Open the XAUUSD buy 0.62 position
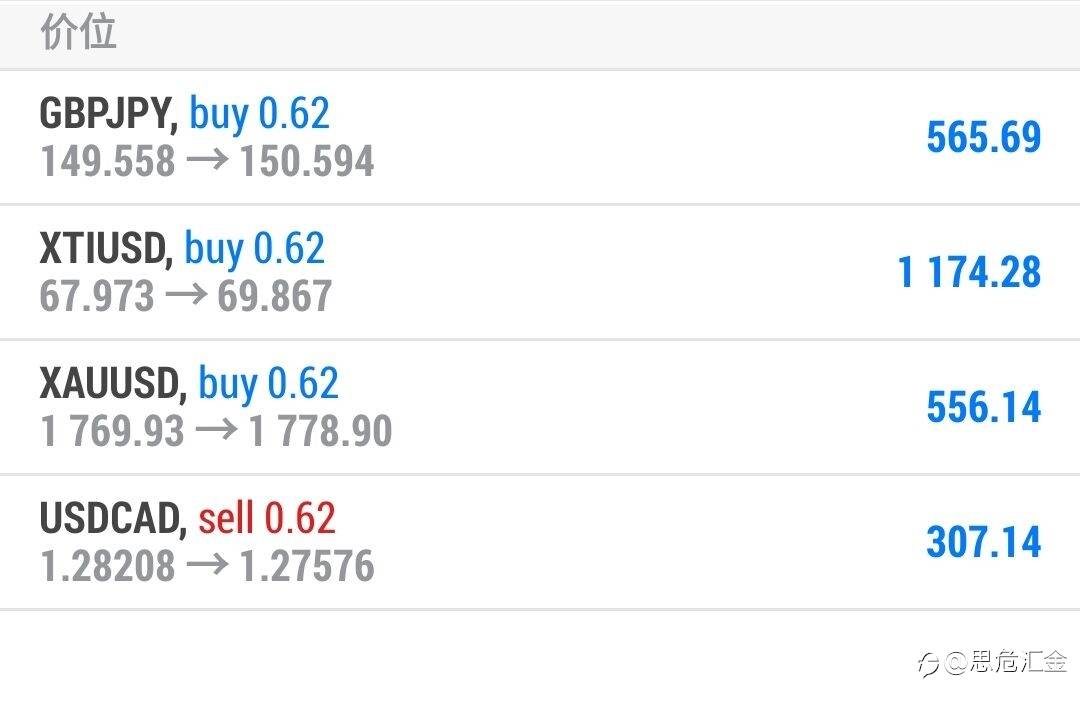This screenshot has width=1080, height=707. coord(540,407)
